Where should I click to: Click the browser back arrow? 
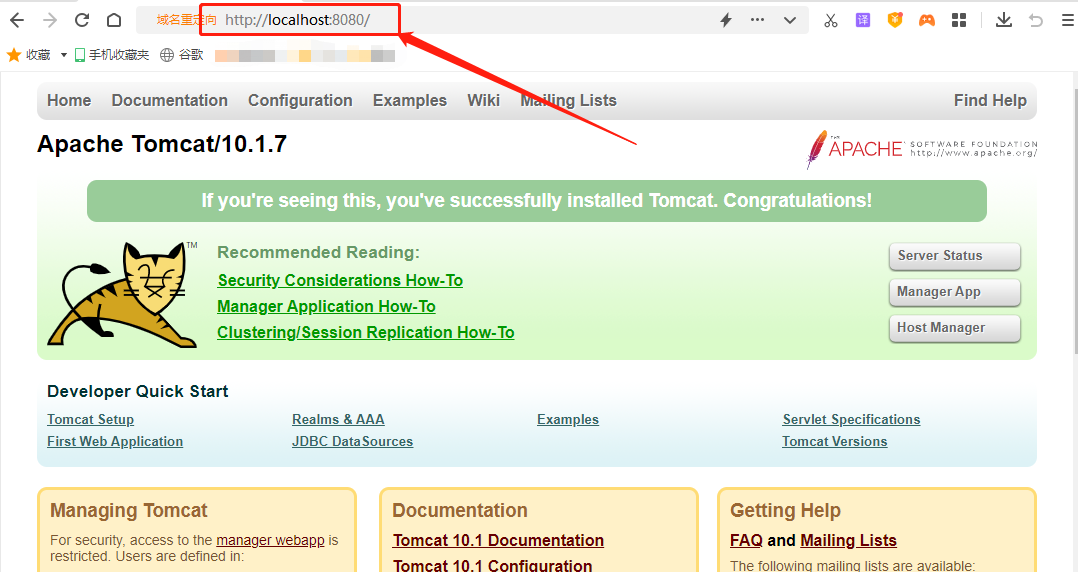[17, 20]
